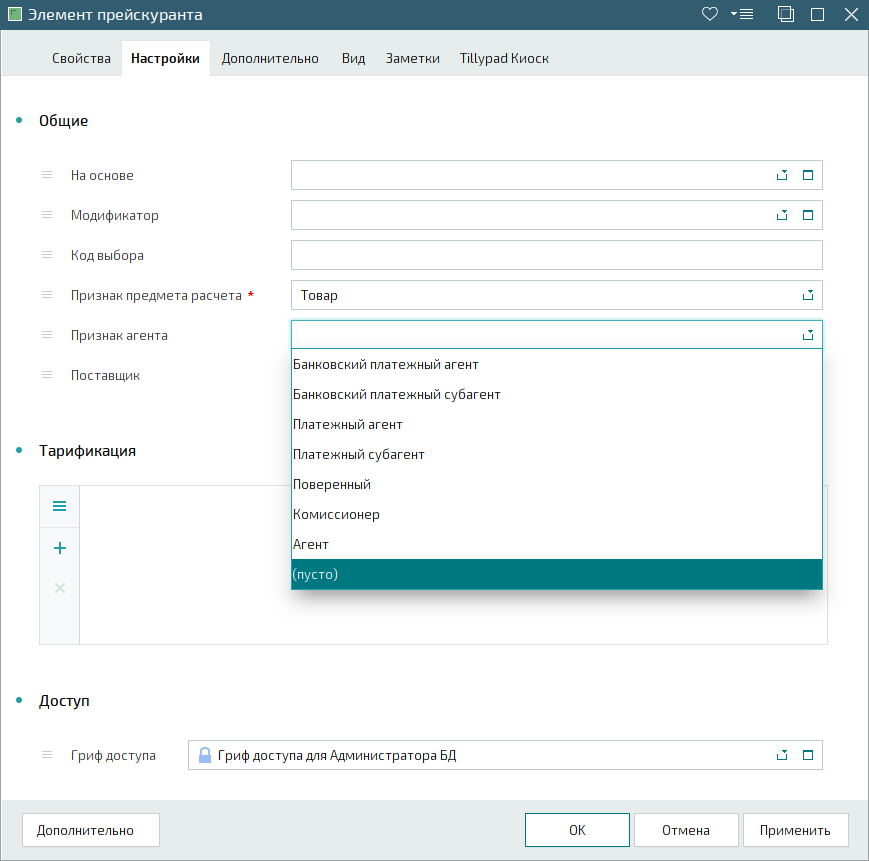Click the lock icon in Гриф доступа

205,755
